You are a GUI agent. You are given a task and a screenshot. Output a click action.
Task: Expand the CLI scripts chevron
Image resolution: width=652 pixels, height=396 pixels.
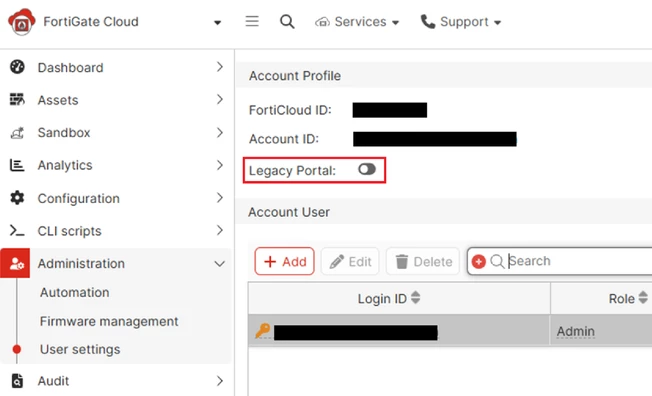pos(220,230)
